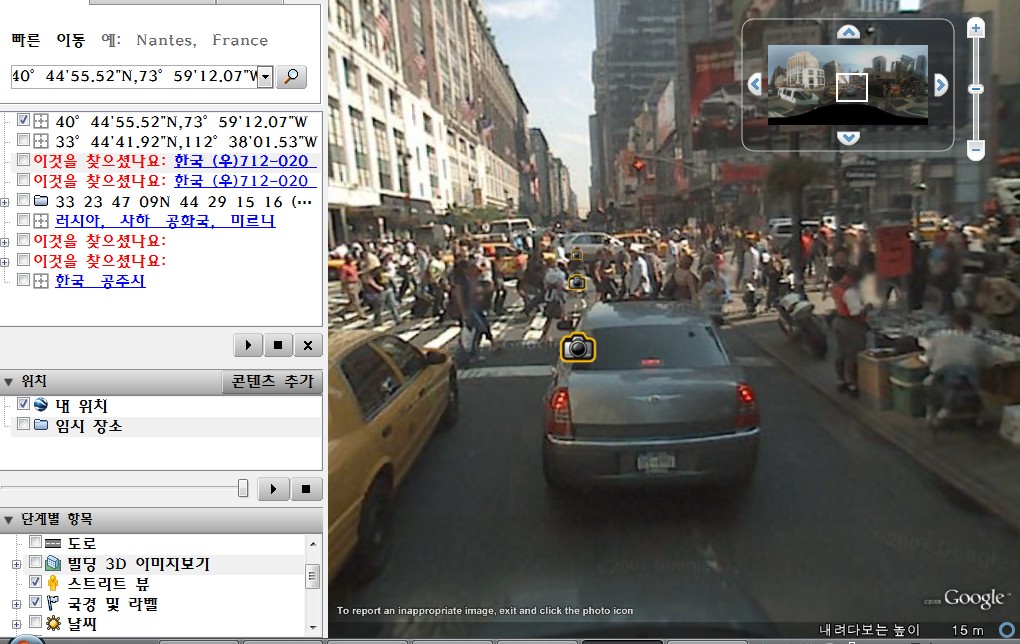Click the 콘텐츠 추가 button

(273, 381)
